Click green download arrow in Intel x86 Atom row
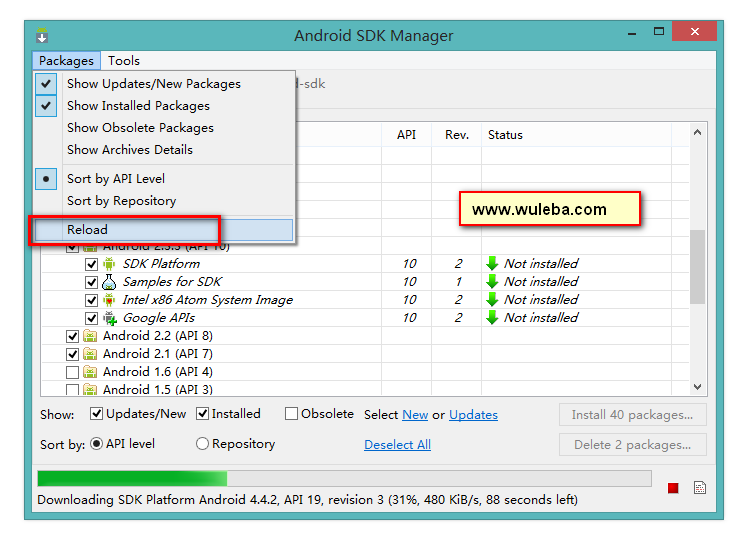The width and height of the screenshot is (745, 542). [x=492, y=300]
